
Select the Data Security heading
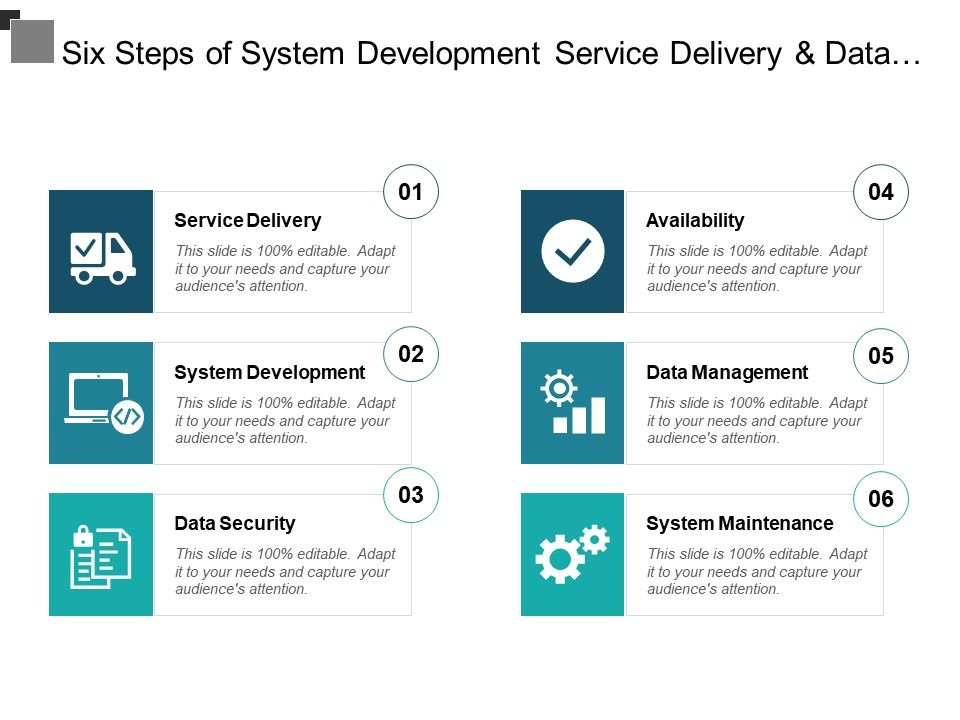pos(234,523)
